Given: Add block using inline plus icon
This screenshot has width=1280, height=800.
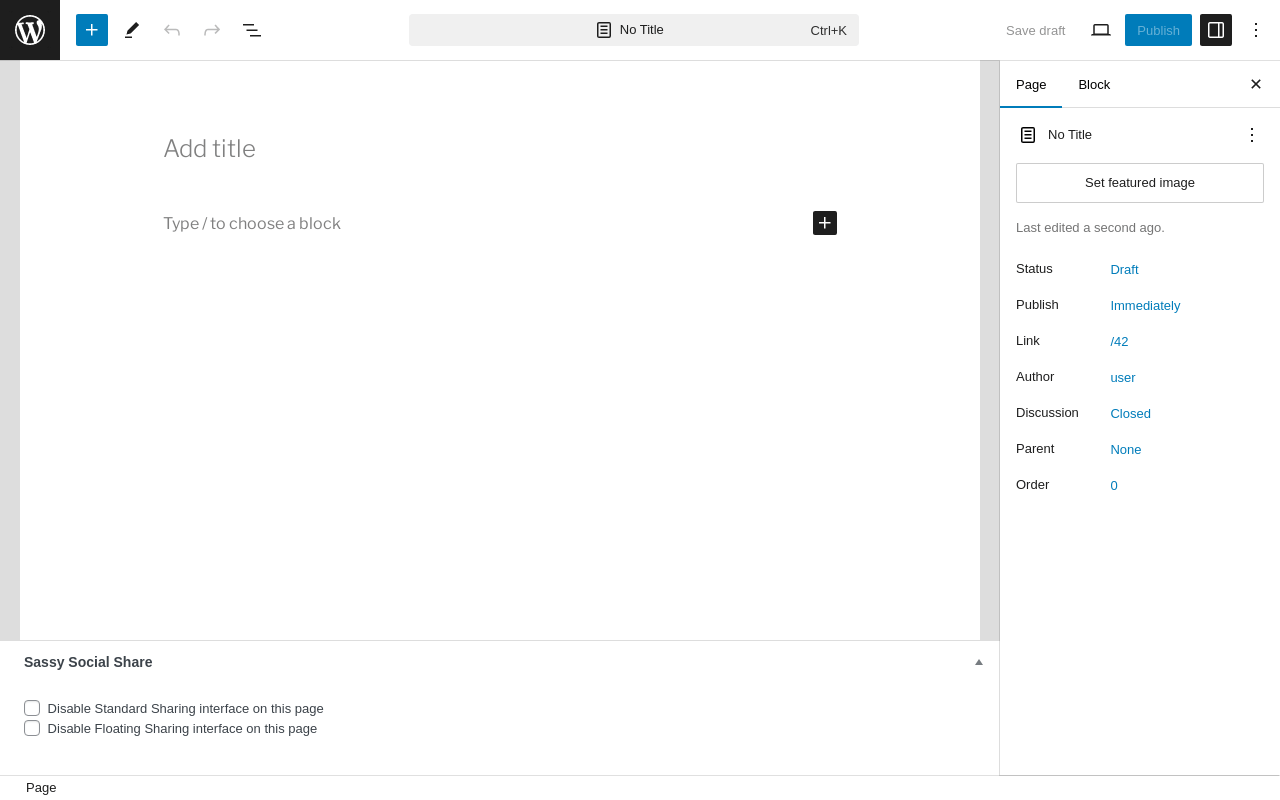Looking at the screenshot, I should click(825, 223).
